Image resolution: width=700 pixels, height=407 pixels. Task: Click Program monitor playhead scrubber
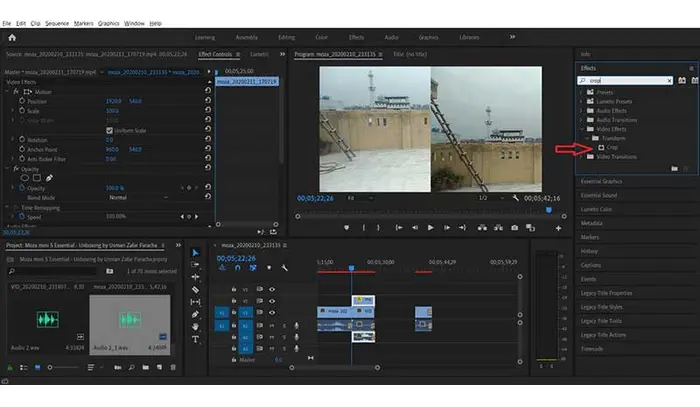point(549,210)
